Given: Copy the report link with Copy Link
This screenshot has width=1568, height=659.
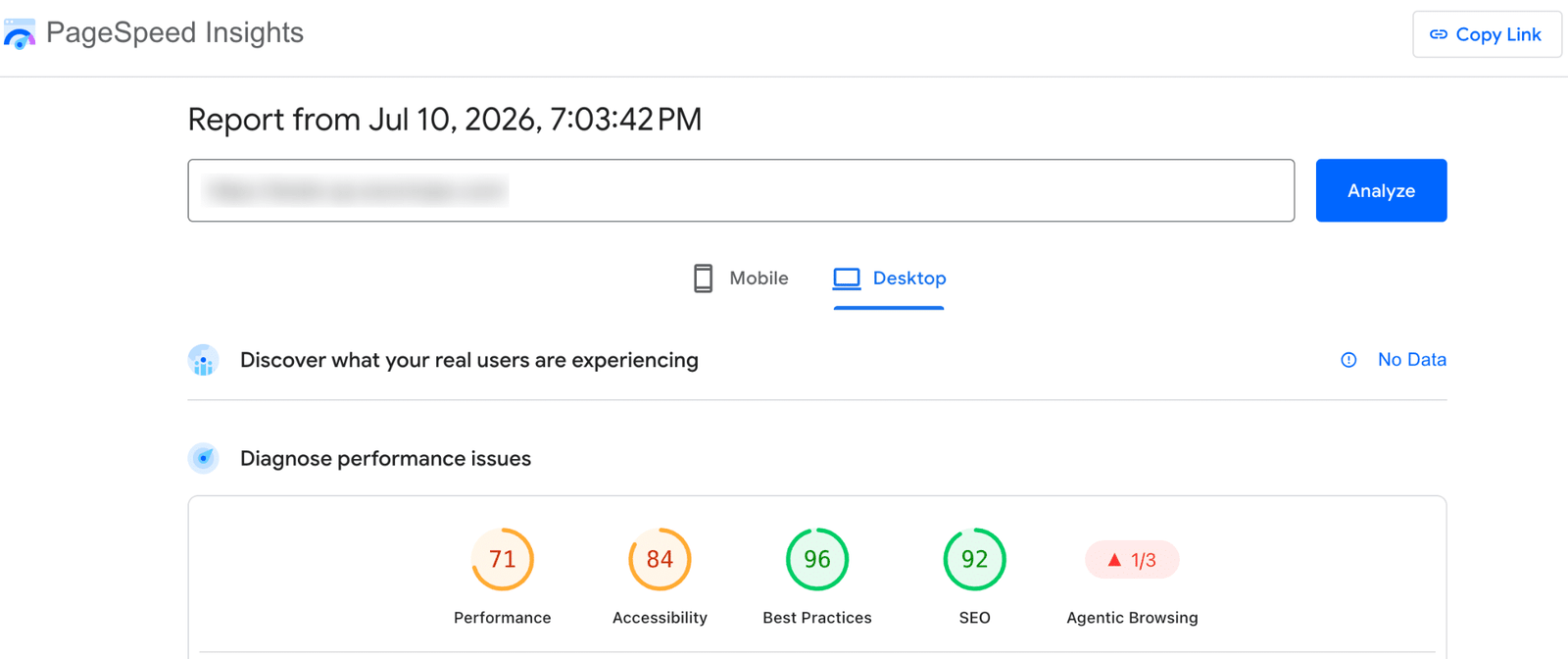Looking at the screenshot, I should 1487,34.
